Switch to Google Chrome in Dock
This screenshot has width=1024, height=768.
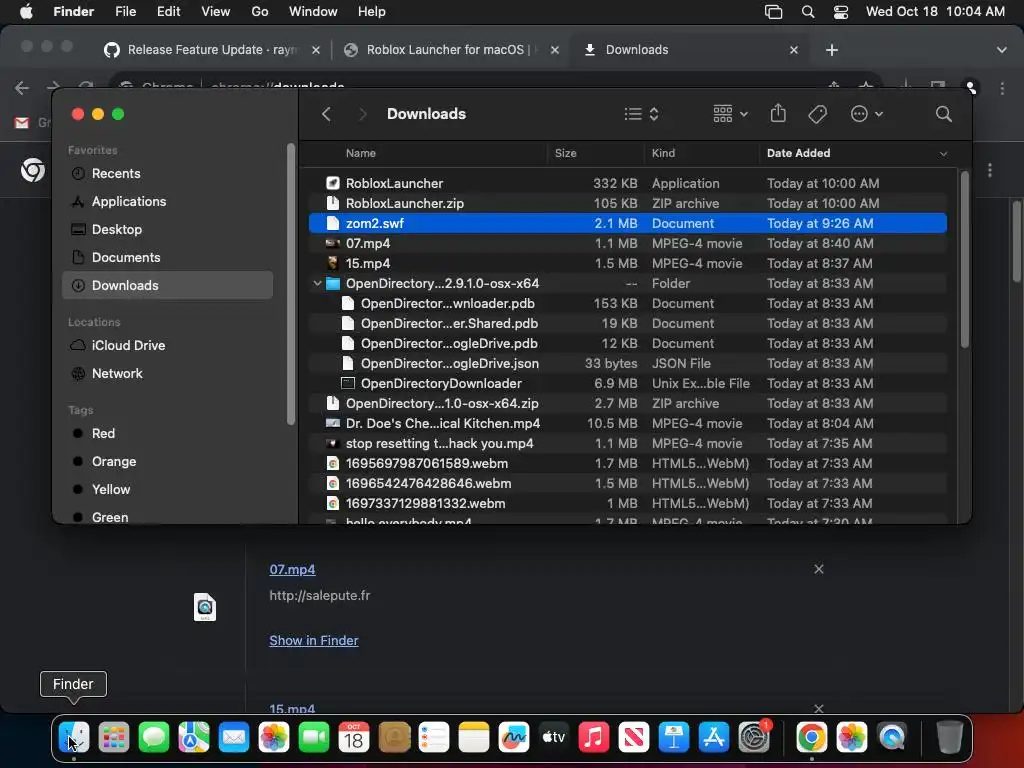(812, 737)
